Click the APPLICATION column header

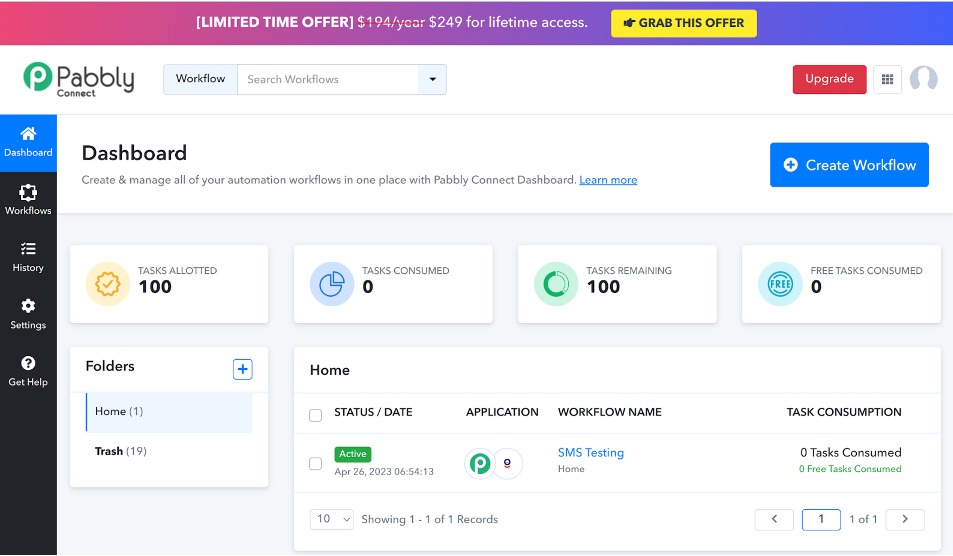tap(502, 412)
